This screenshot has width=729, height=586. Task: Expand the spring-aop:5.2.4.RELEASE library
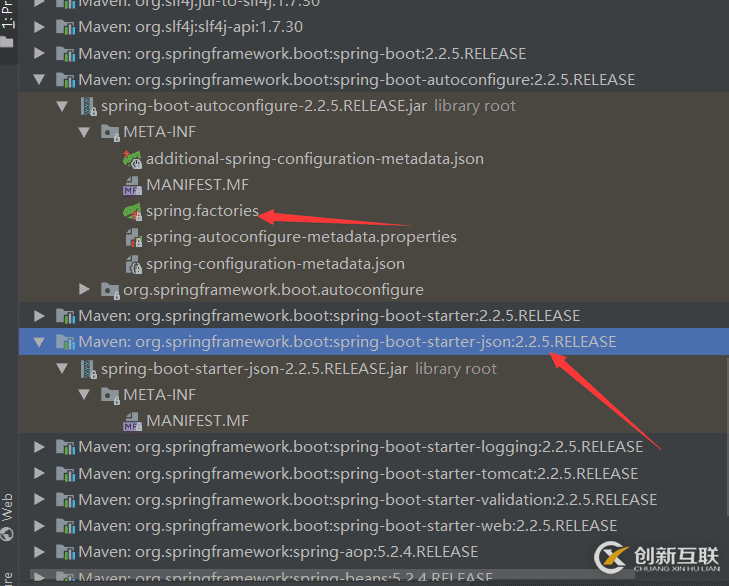(x=40, y=552)
